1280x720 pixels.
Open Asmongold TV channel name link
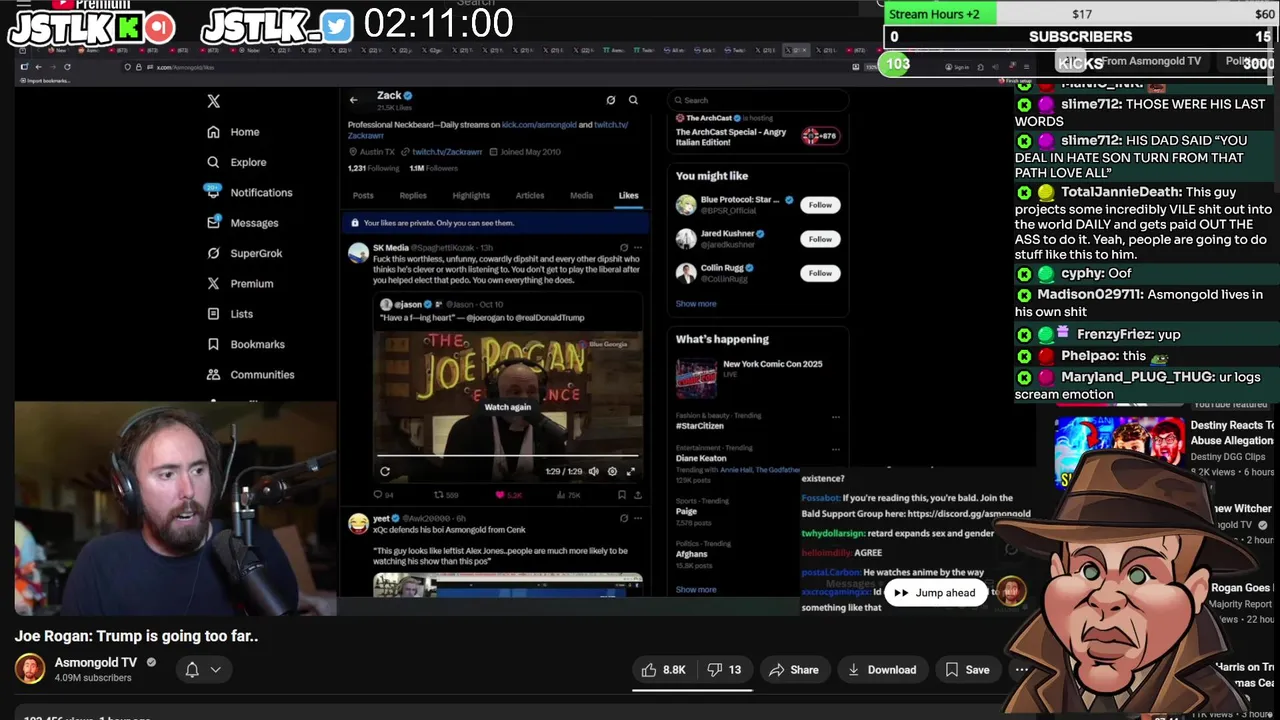96,663
